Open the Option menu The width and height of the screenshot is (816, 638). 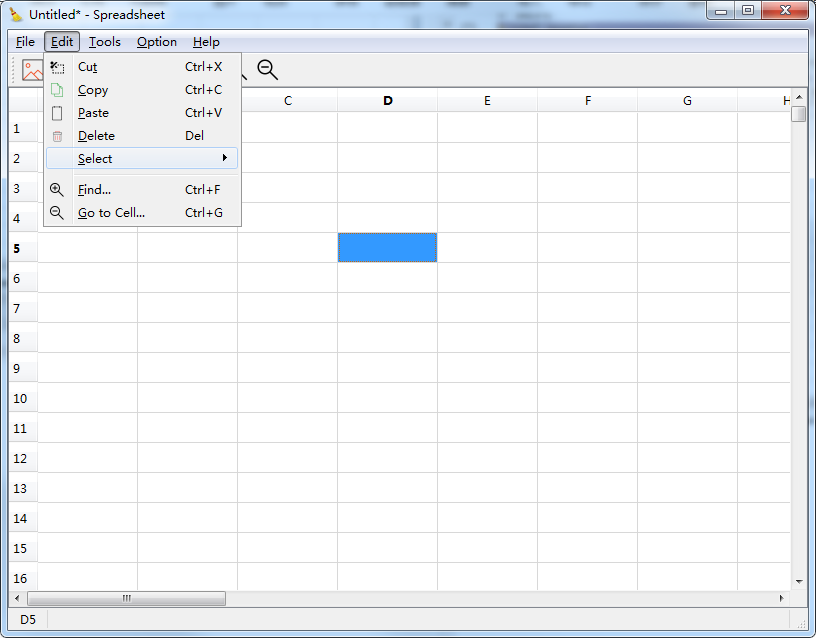(x=157, y=42)
